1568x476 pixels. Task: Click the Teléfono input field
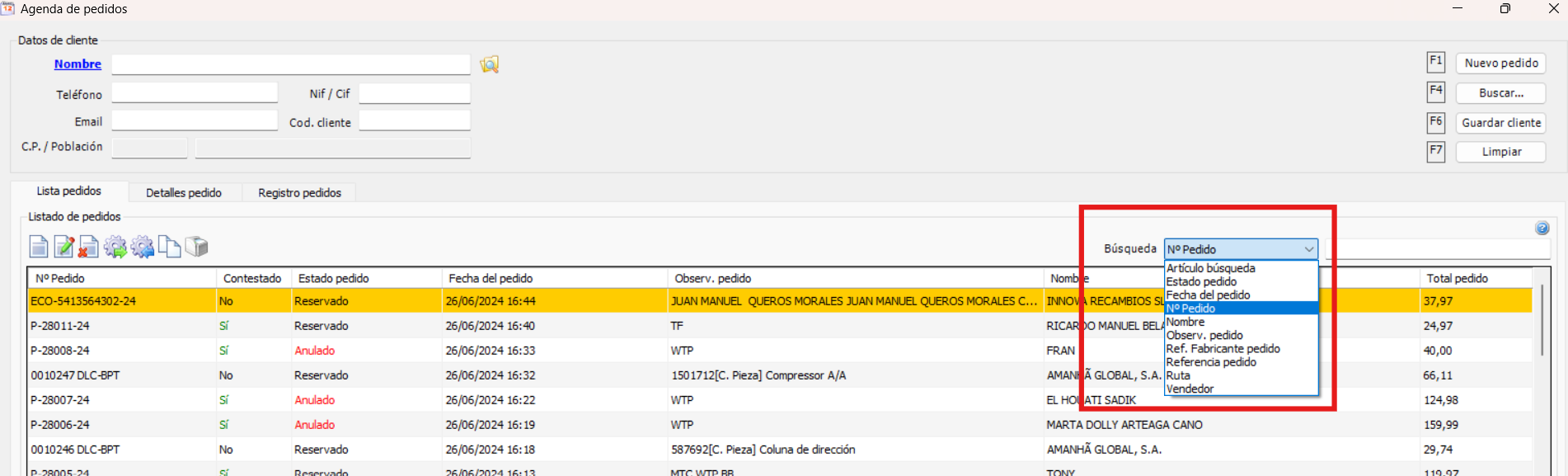point(195,93)
